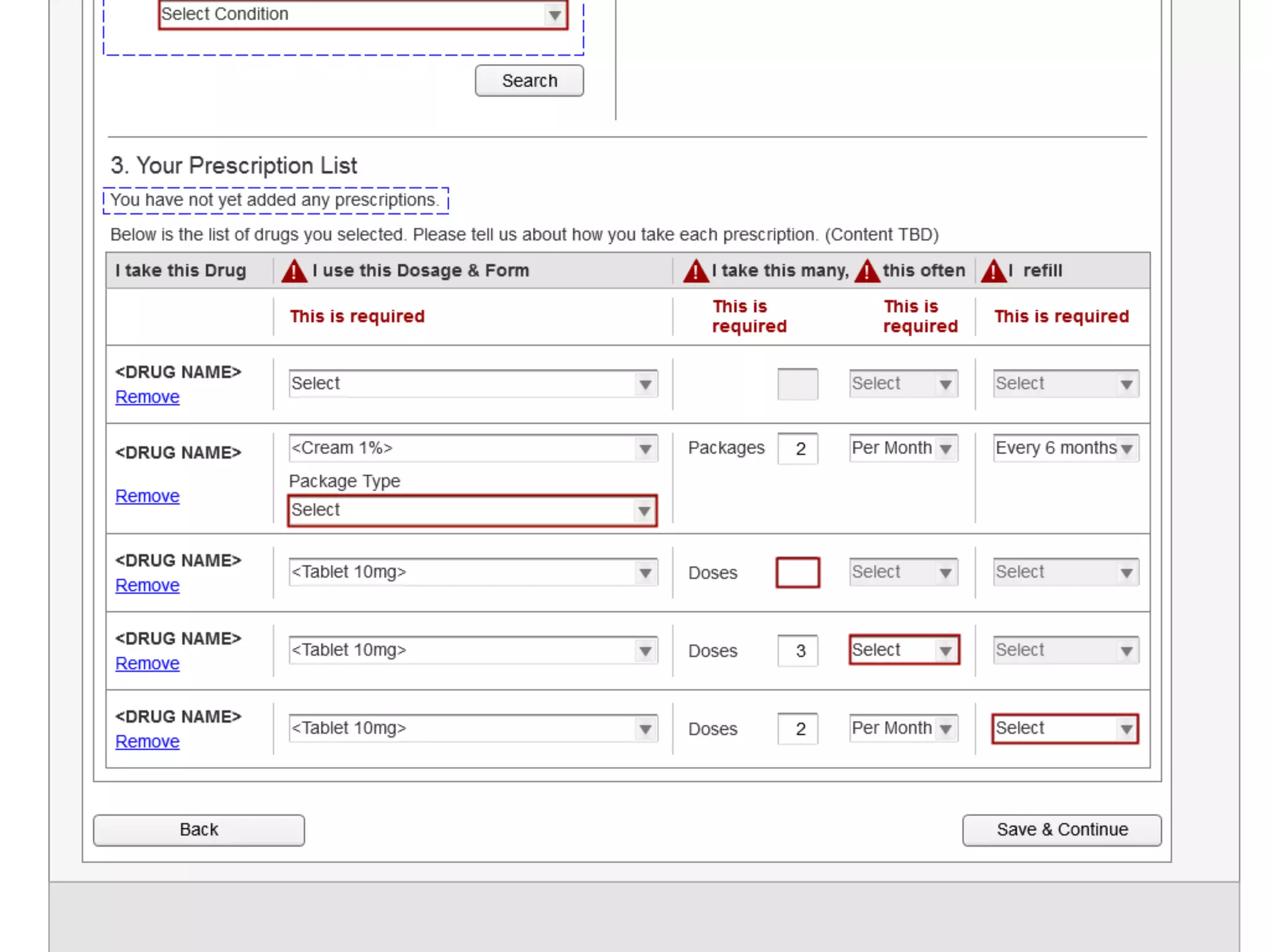Viewport: 1270px width, 952px height.
Task: Click warning icon beside 'I refill' header
Action: [993, 271]
